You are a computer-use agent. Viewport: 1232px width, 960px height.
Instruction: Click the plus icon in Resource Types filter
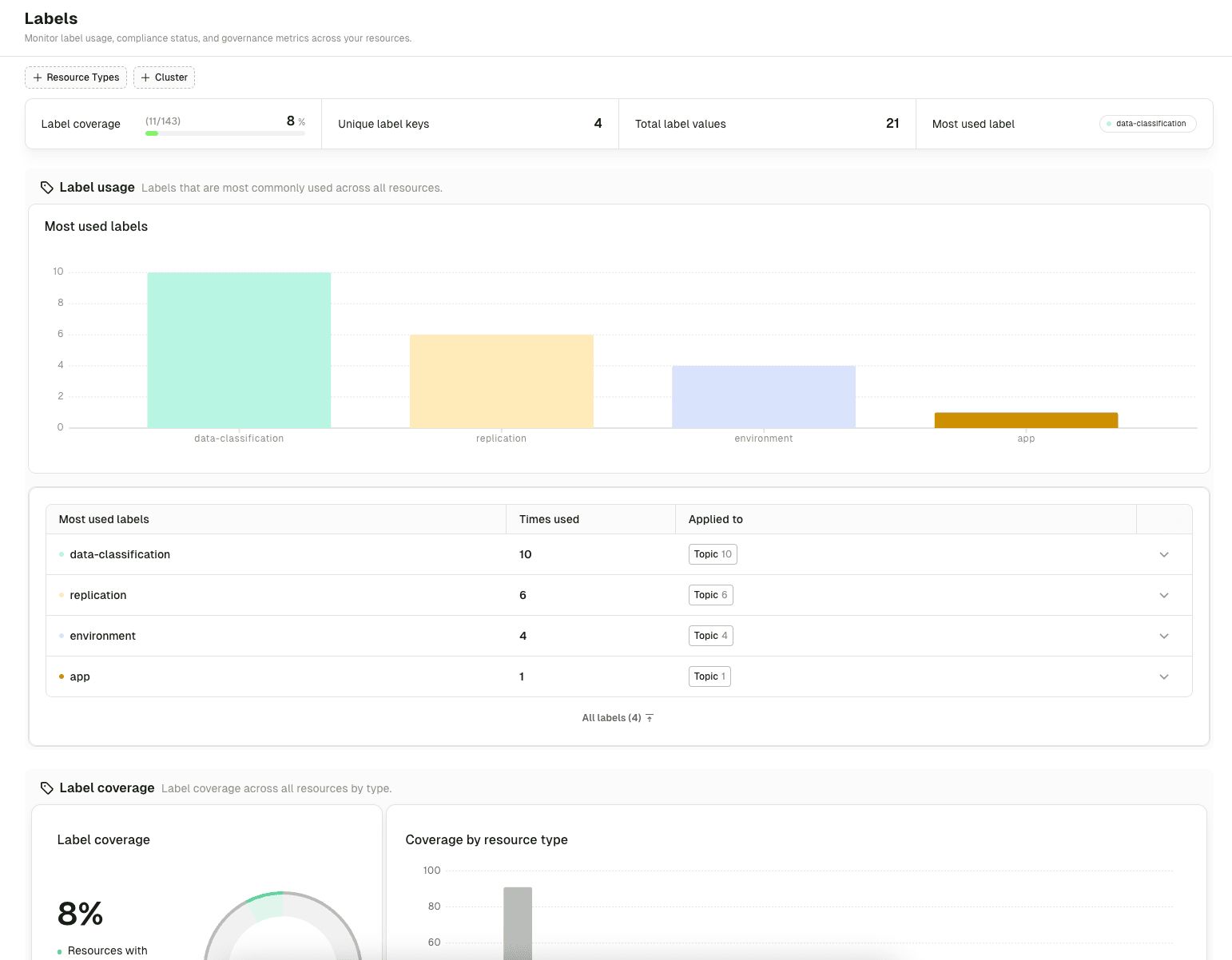pyautogui.click(x=38, y=77)
